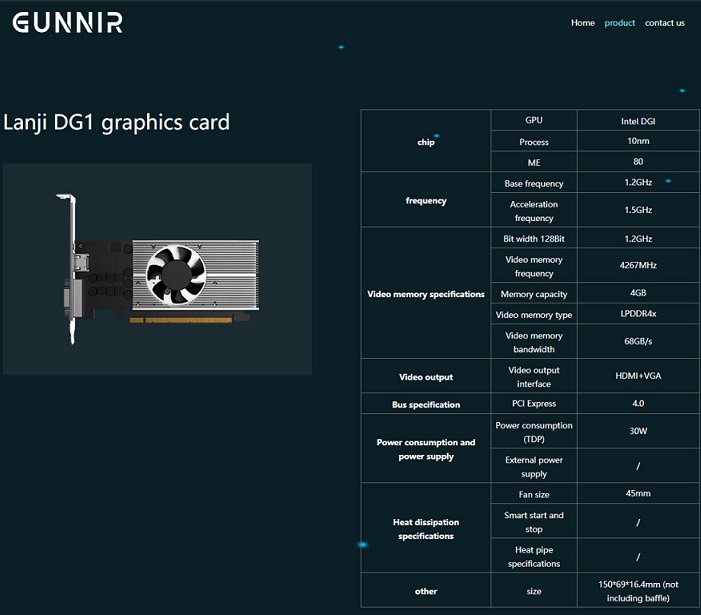Screen dimensions: 701x615
Task: Click the frequency category cell
Action: (x=426, y=200)
